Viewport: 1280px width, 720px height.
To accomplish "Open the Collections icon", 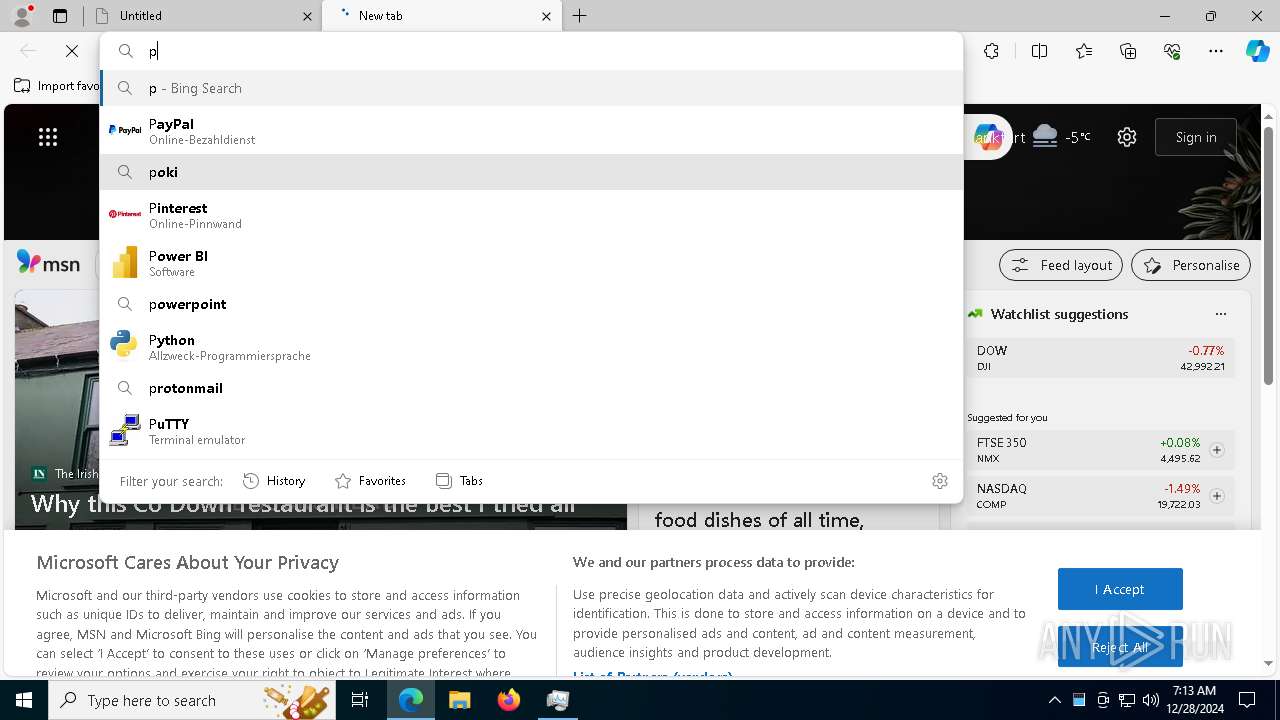I will [x=1128, y=51].
